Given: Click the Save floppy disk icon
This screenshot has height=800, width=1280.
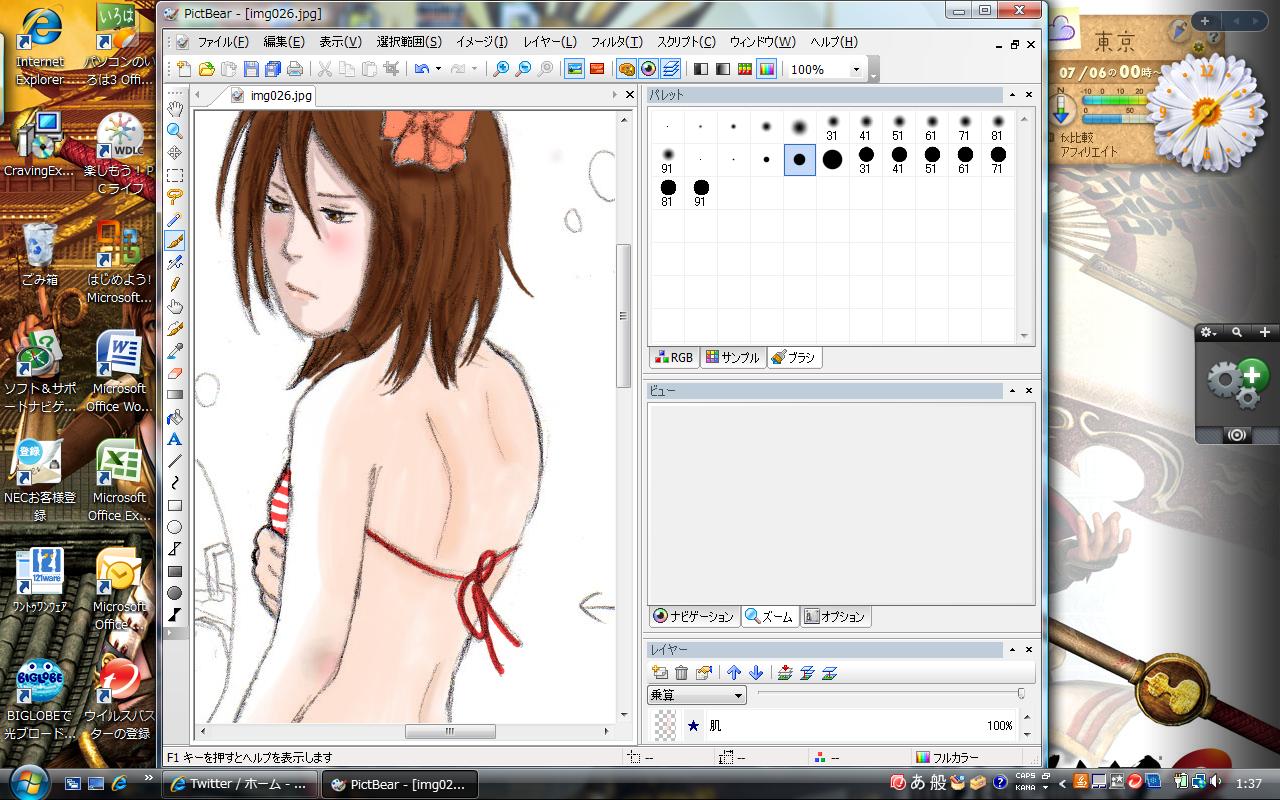Looking at the screenshot, I should [250, 69].
